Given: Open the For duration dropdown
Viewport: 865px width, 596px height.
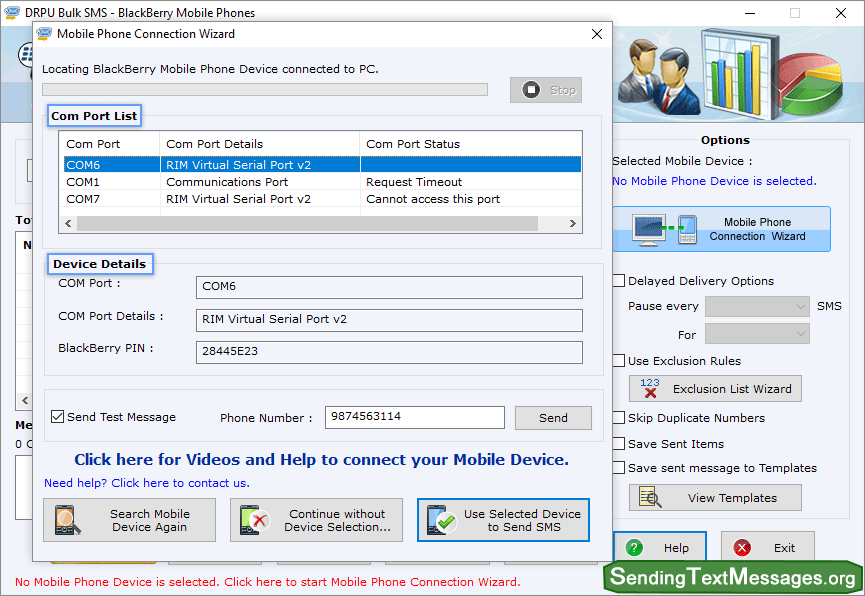Looking at the screenshot, I should (x=757, y=334).
